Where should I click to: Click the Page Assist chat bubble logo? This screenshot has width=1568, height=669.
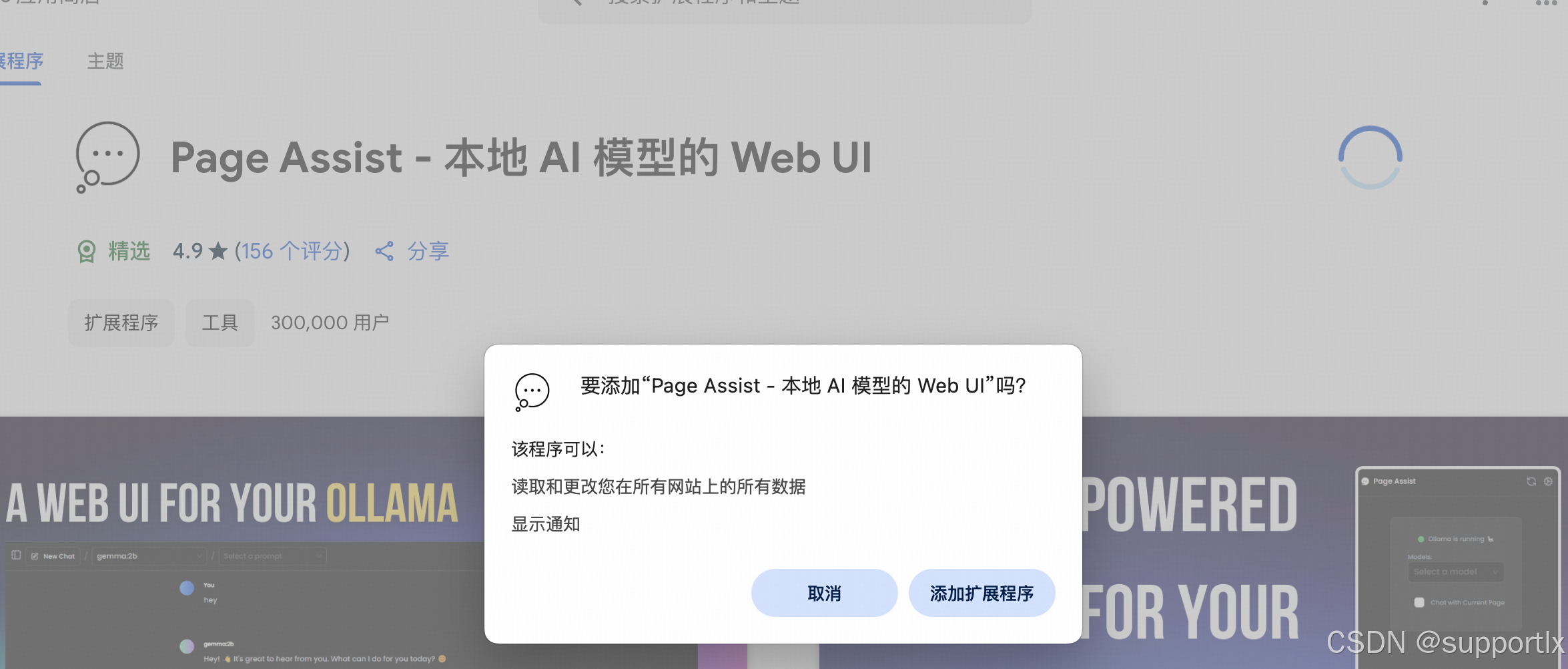[107, 158]
